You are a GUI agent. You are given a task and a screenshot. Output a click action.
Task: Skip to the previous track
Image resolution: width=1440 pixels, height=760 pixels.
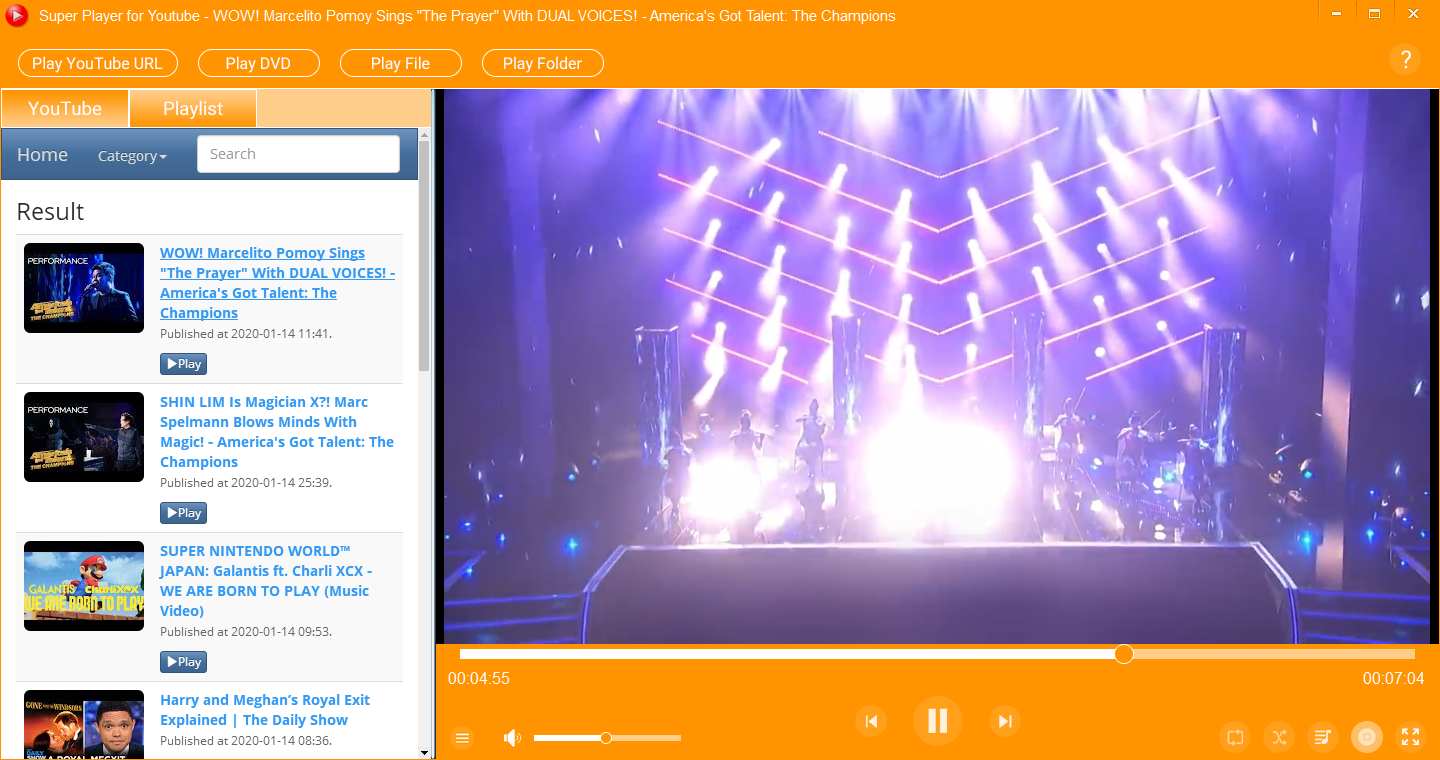871,721
